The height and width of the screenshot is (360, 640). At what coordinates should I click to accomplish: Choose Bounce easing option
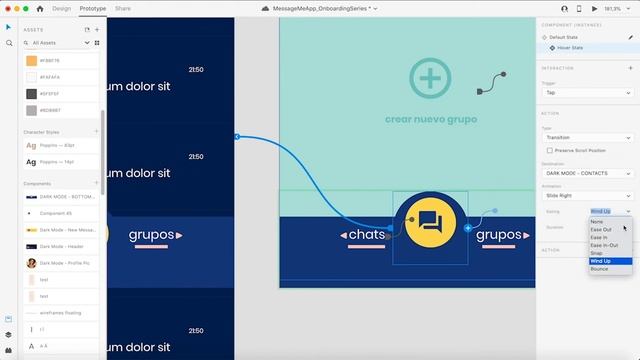pyautogui.click(x=611, y=269)
